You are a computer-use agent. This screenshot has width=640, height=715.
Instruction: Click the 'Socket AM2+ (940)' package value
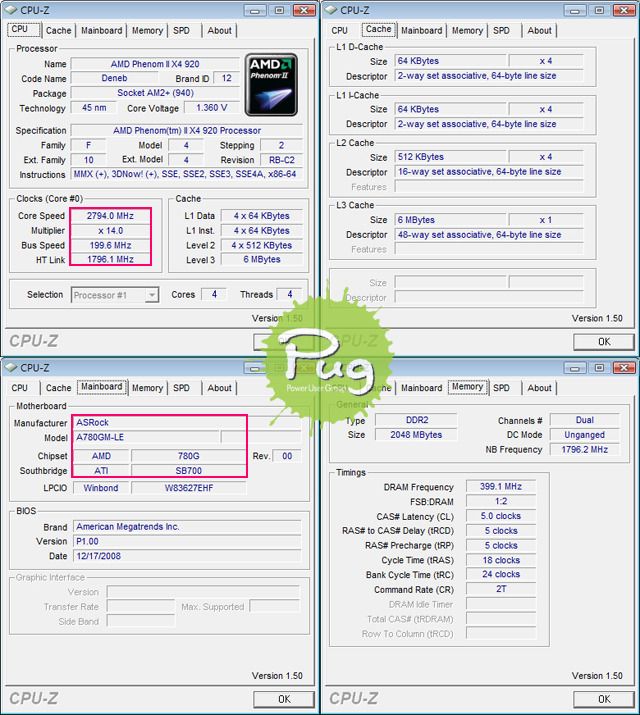tap(155, 93)
